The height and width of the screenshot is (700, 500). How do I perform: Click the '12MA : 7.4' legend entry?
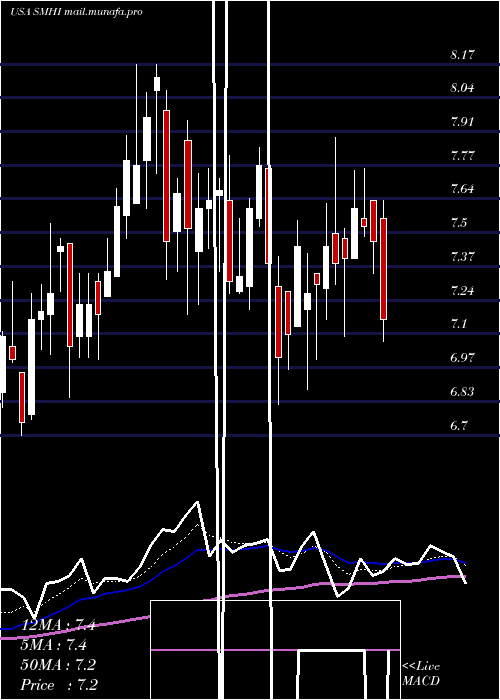pyautogui.click(x=58, y=625)
